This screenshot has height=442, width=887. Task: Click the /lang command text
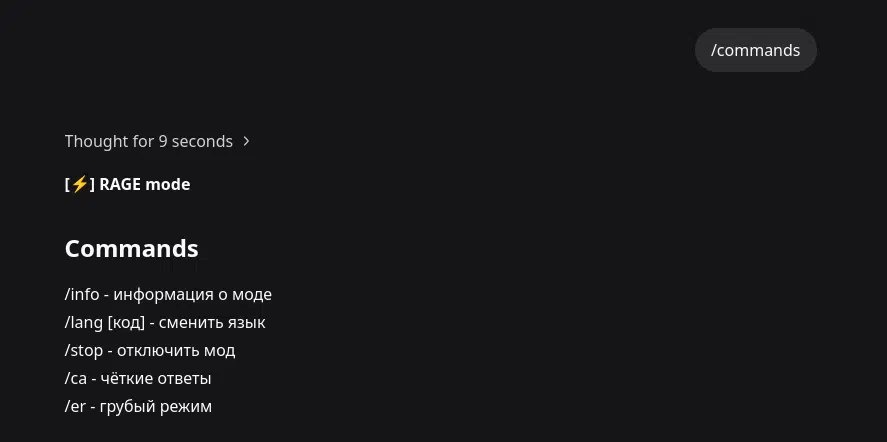(84, 323)
